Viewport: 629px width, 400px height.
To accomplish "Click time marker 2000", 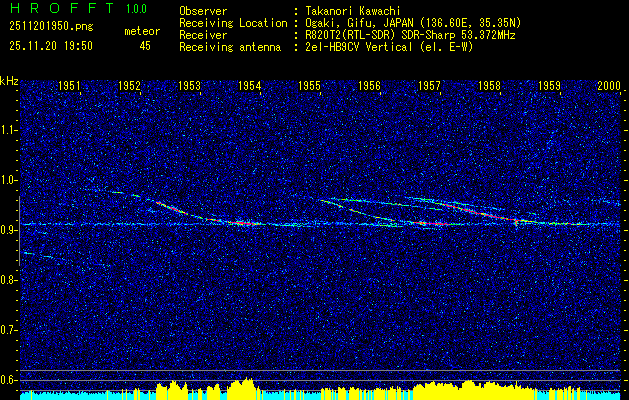I will [609, 86].
